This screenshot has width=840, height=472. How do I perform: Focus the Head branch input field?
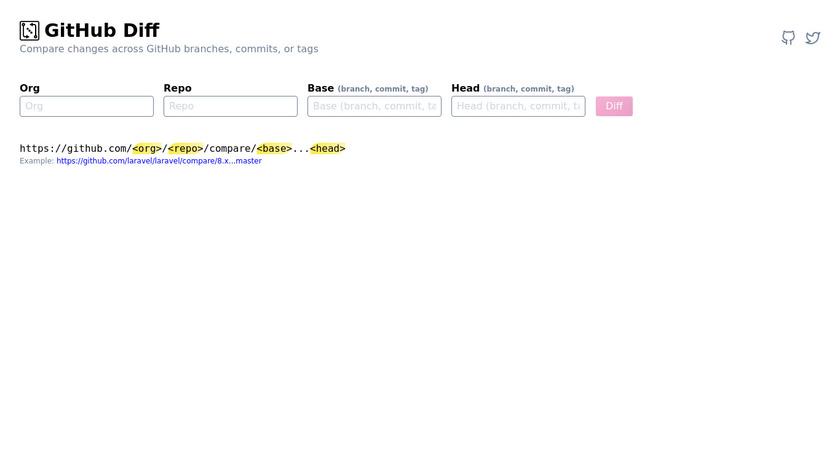coord(519,106)
